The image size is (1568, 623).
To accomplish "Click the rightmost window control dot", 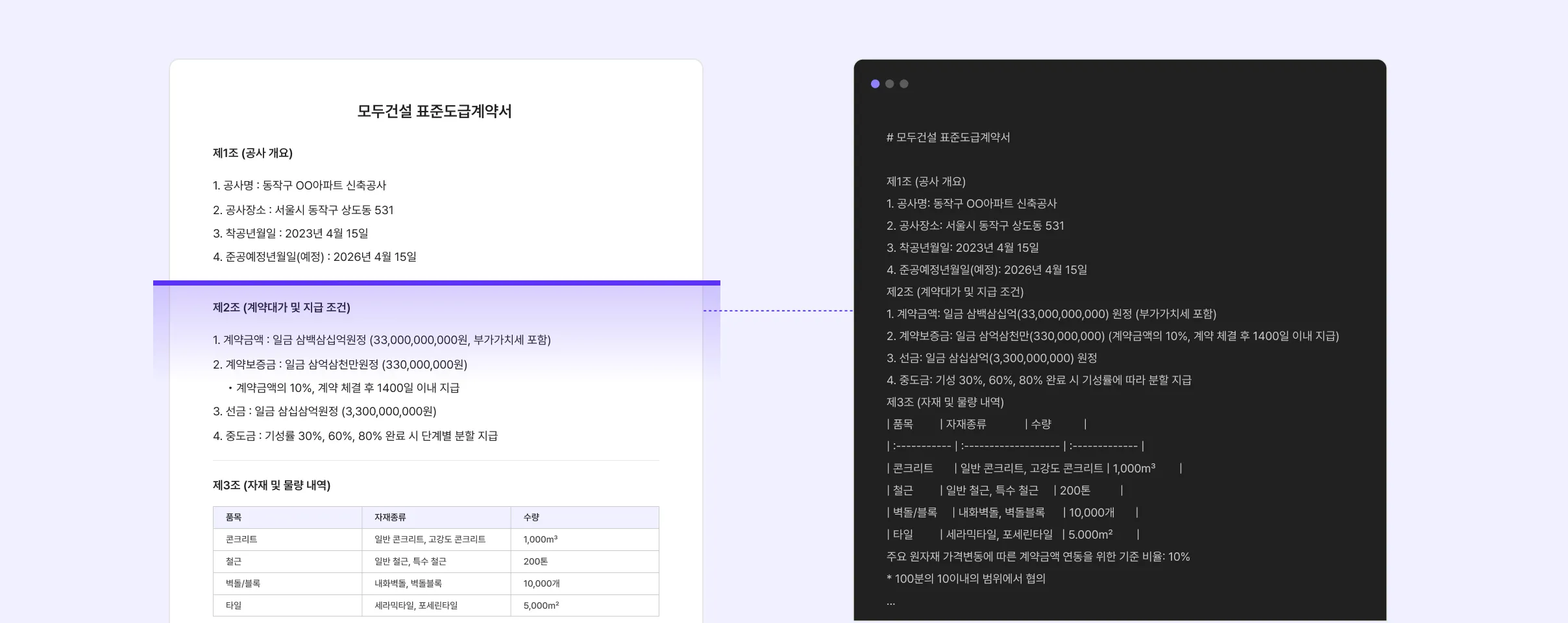I will click(x=903, y=84).
